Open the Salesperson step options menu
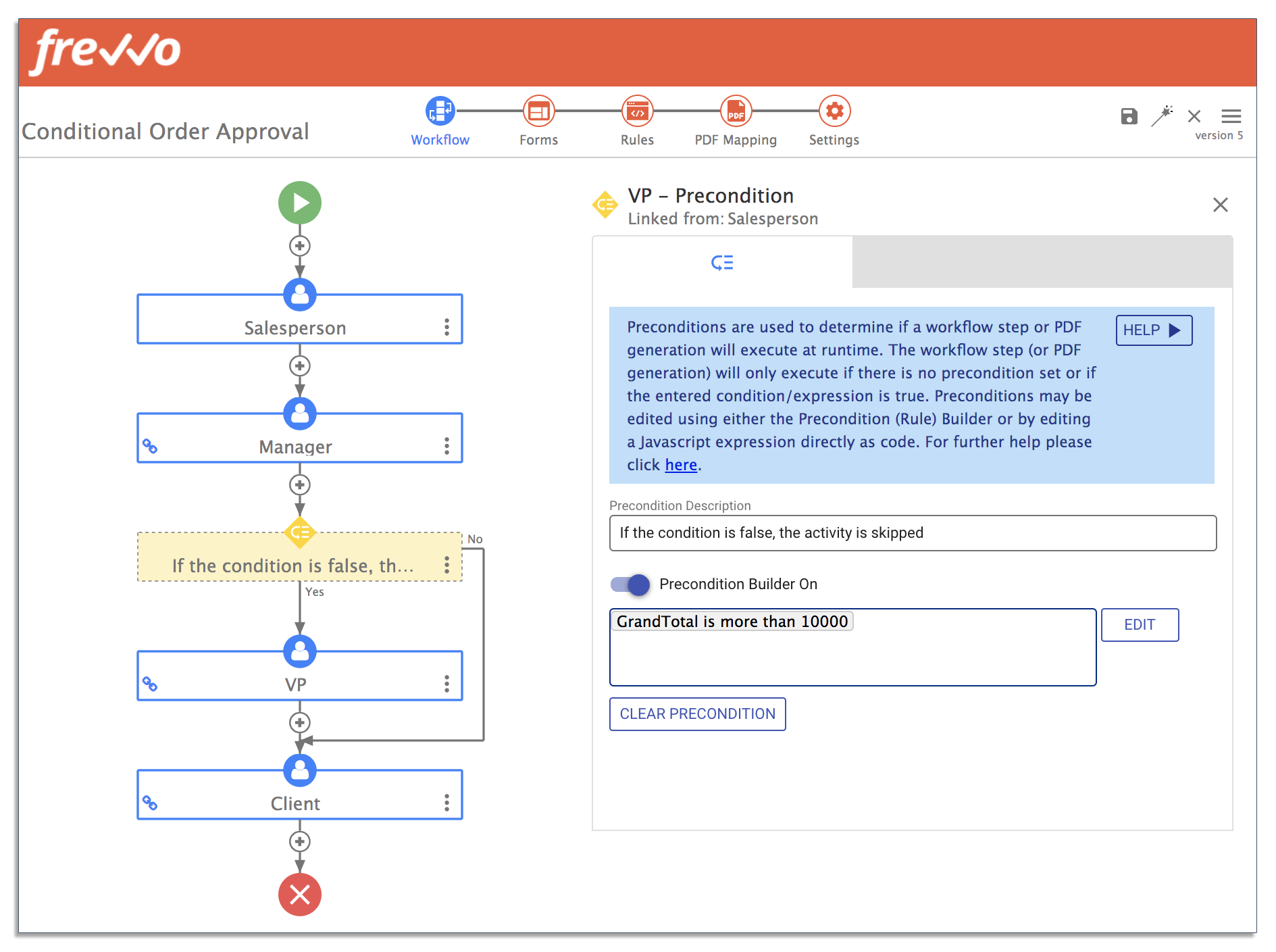Viewport: 1276px width, 952px height. (x=446, y=327)
